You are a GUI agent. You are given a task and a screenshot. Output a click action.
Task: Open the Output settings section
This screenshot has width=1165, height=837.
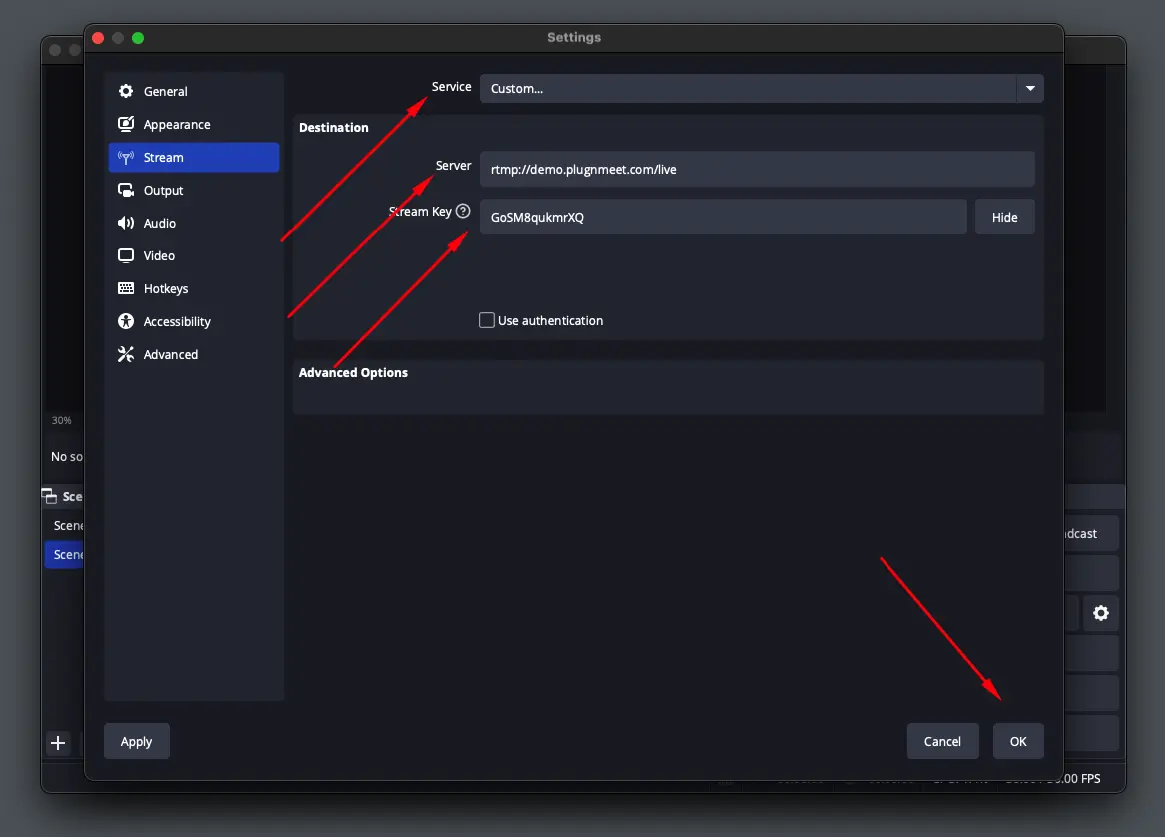click(165, 190)
